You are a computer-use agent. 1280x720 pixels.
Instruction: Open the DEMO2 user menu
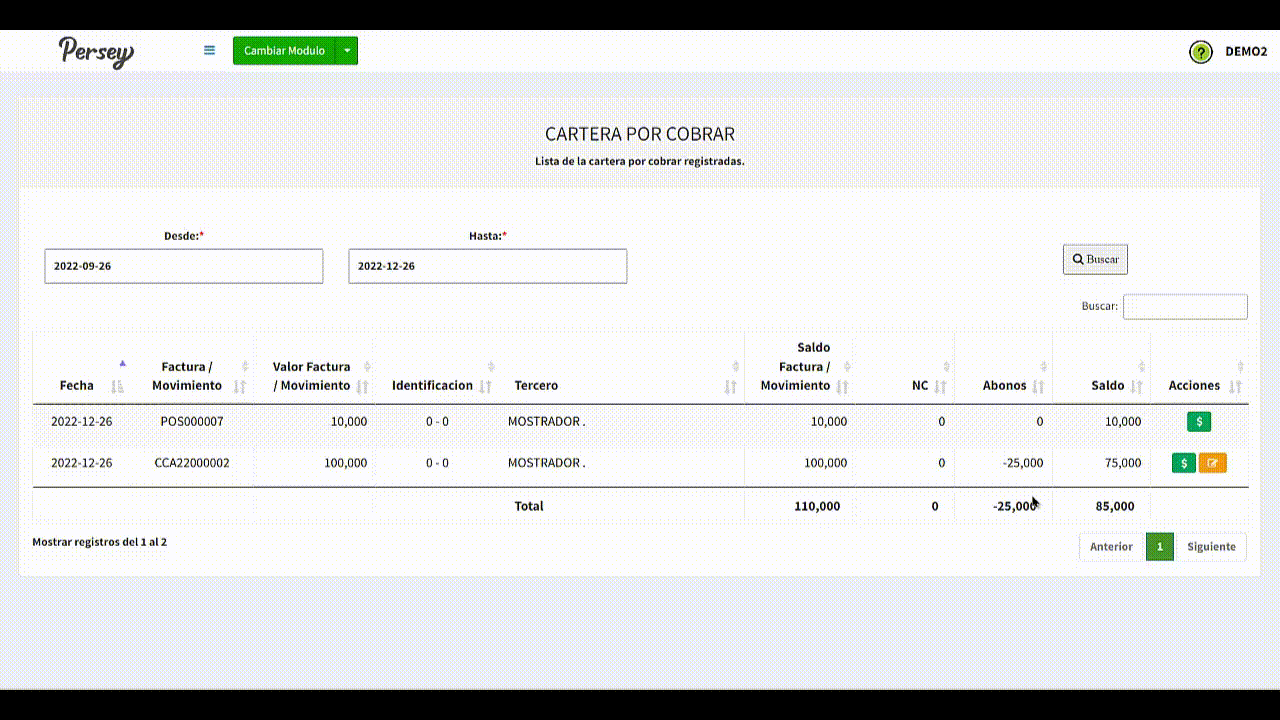1246,52
